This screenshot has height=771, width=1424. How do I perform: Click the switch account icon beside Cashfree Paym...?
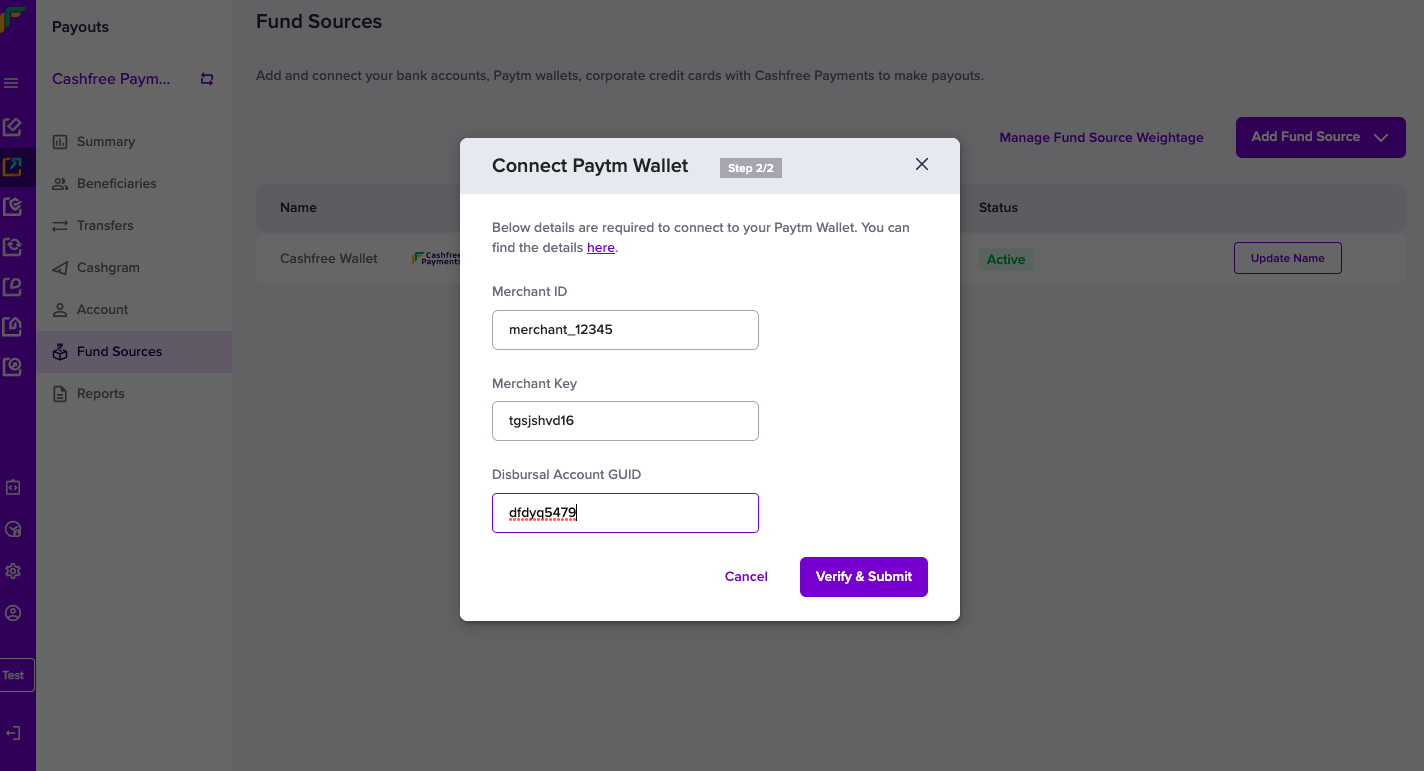(207, 79)
